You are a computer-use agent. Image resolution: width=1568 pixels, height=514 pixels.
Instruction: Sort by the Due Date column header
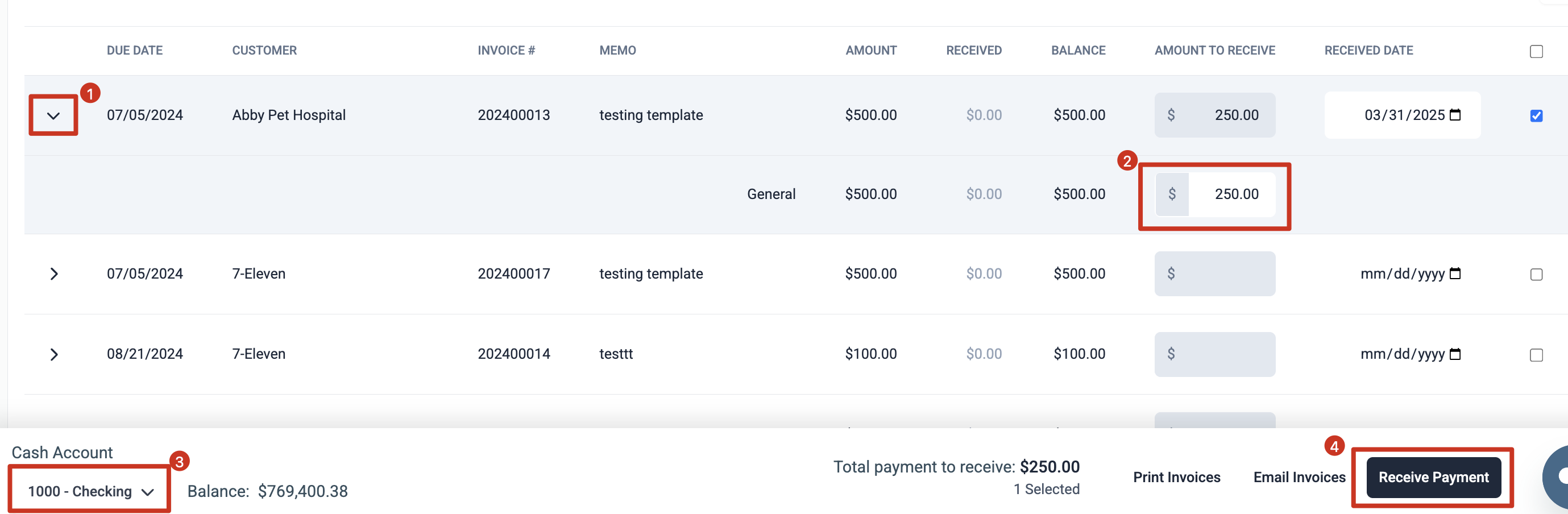(135, 51)
